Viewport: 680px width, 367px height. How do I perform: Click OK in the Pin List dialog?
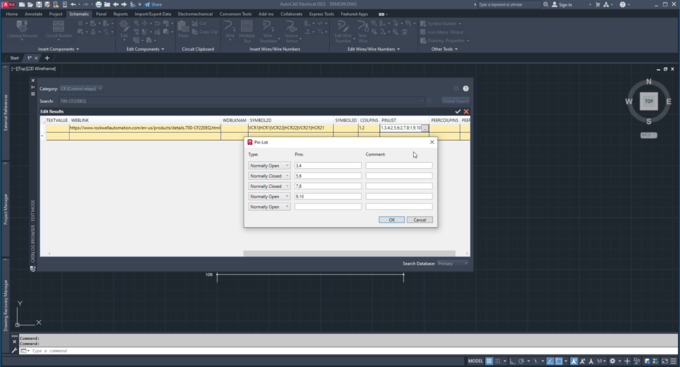[392, 220]
